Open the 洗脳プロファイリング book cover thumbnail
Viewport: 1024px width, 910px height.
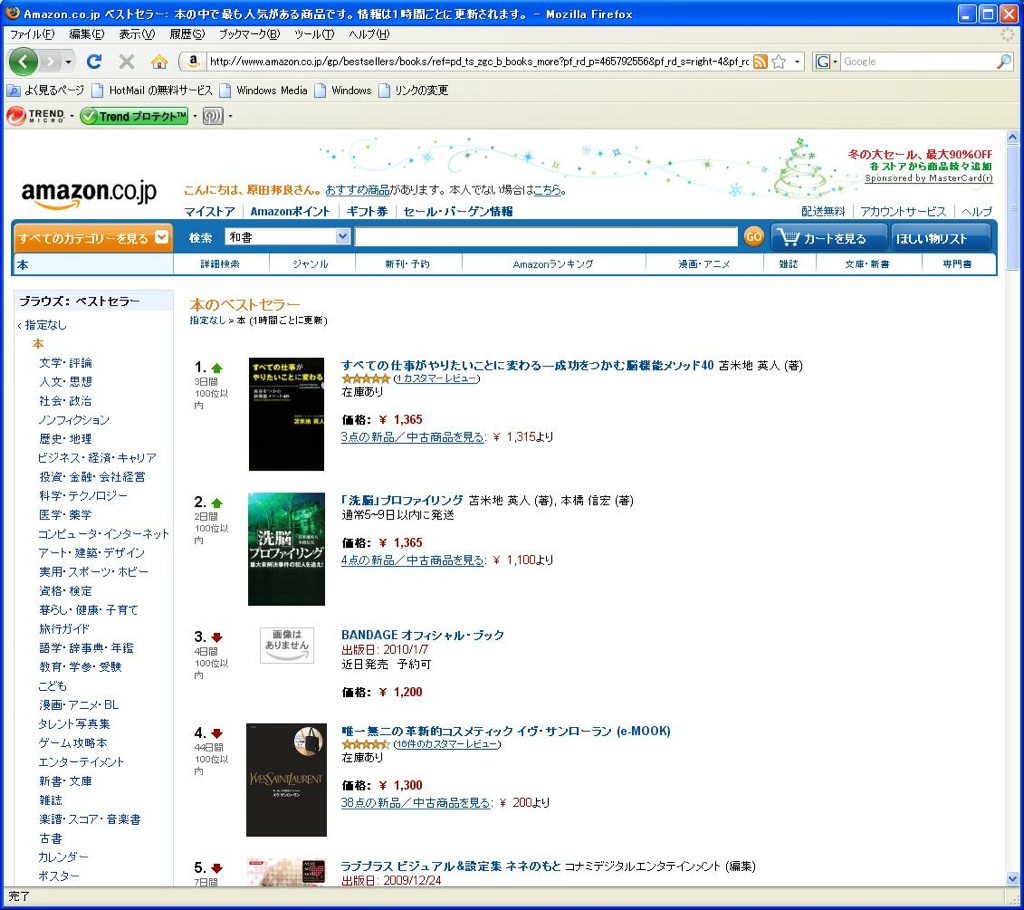click(286, 549)
